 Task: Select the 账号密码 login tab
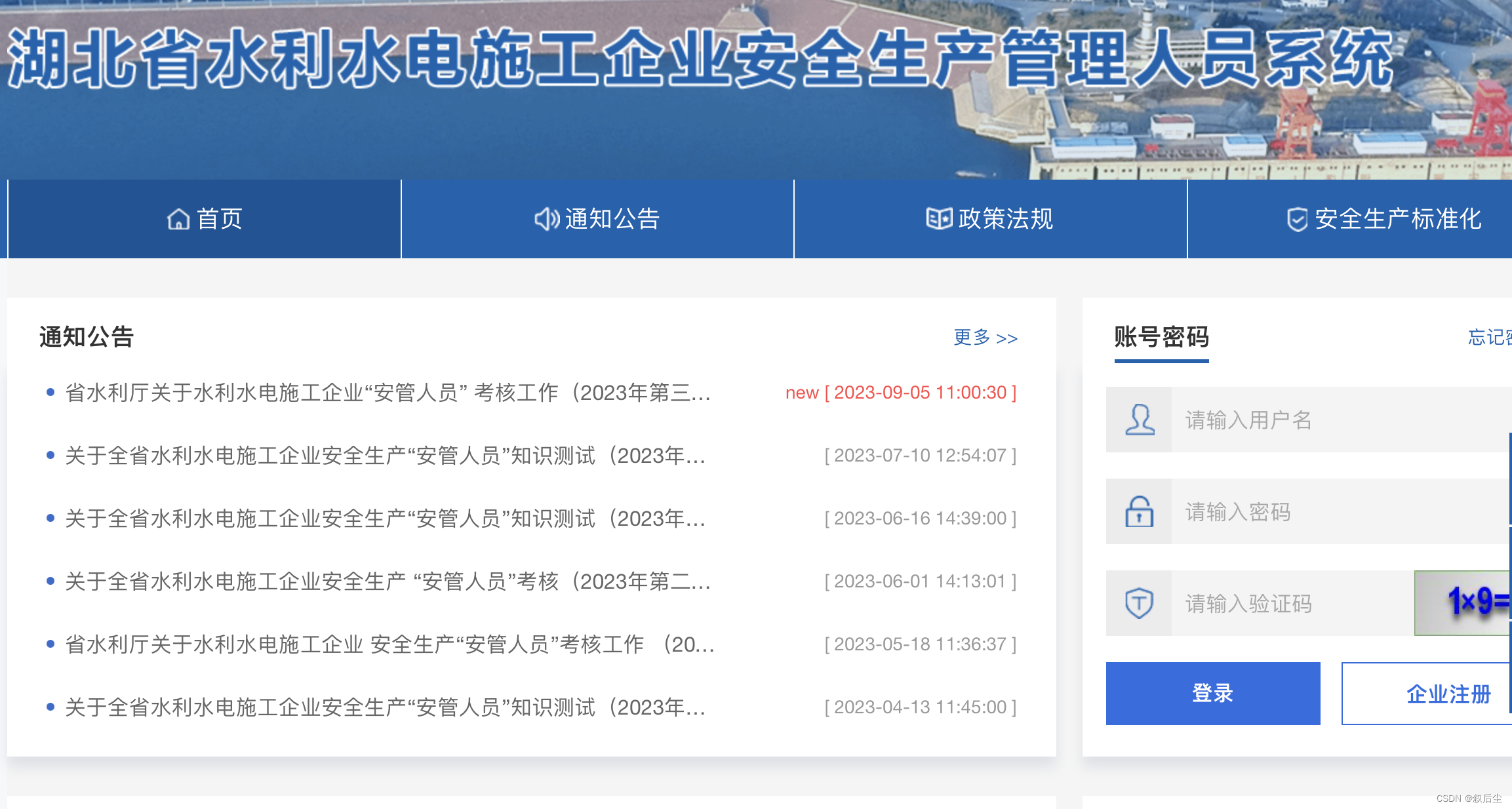(1161, 338)
